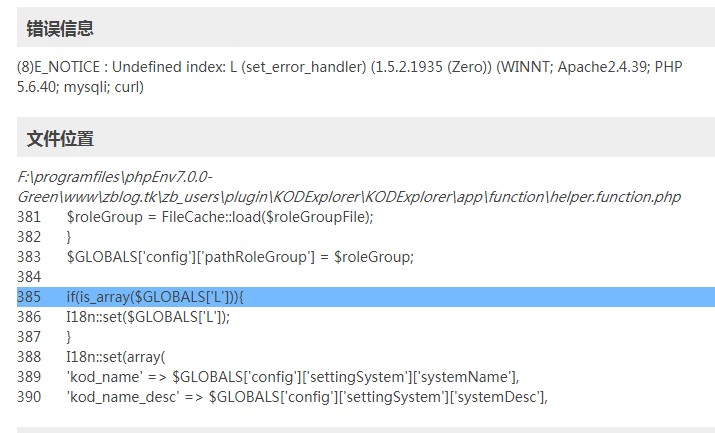
Task: Click the PHP 5.6.40 version text
Action: tap(350, 77)
